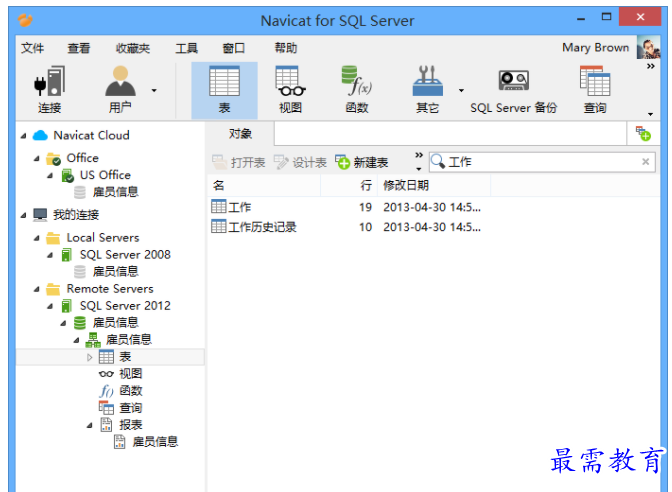Click the 设计表 button
Image resolution: width=672 pixels, height=492 pixels.
[x=300, y=162]
